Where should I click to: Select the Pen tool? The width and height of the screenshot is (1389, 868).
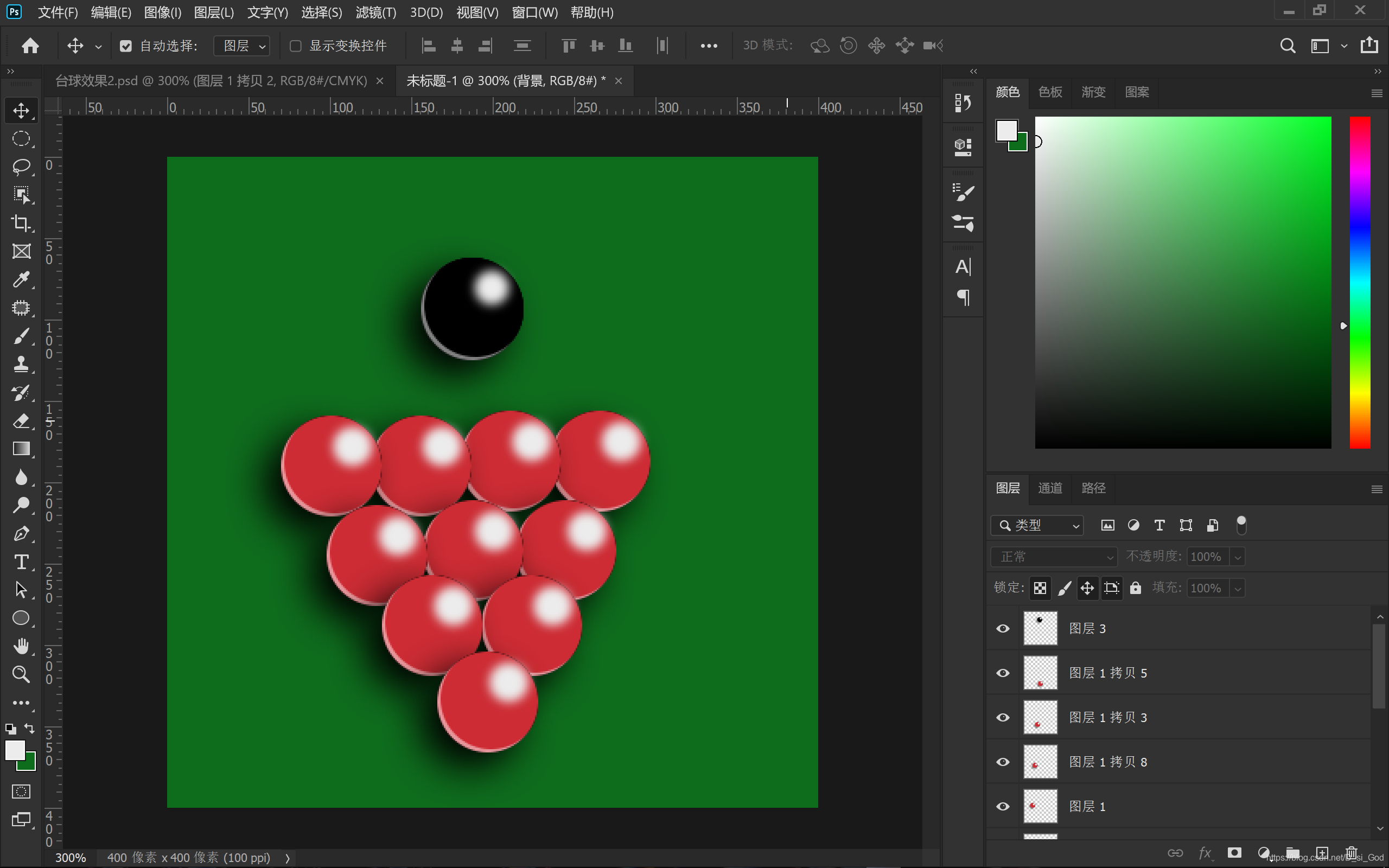[x=21, y=534]
